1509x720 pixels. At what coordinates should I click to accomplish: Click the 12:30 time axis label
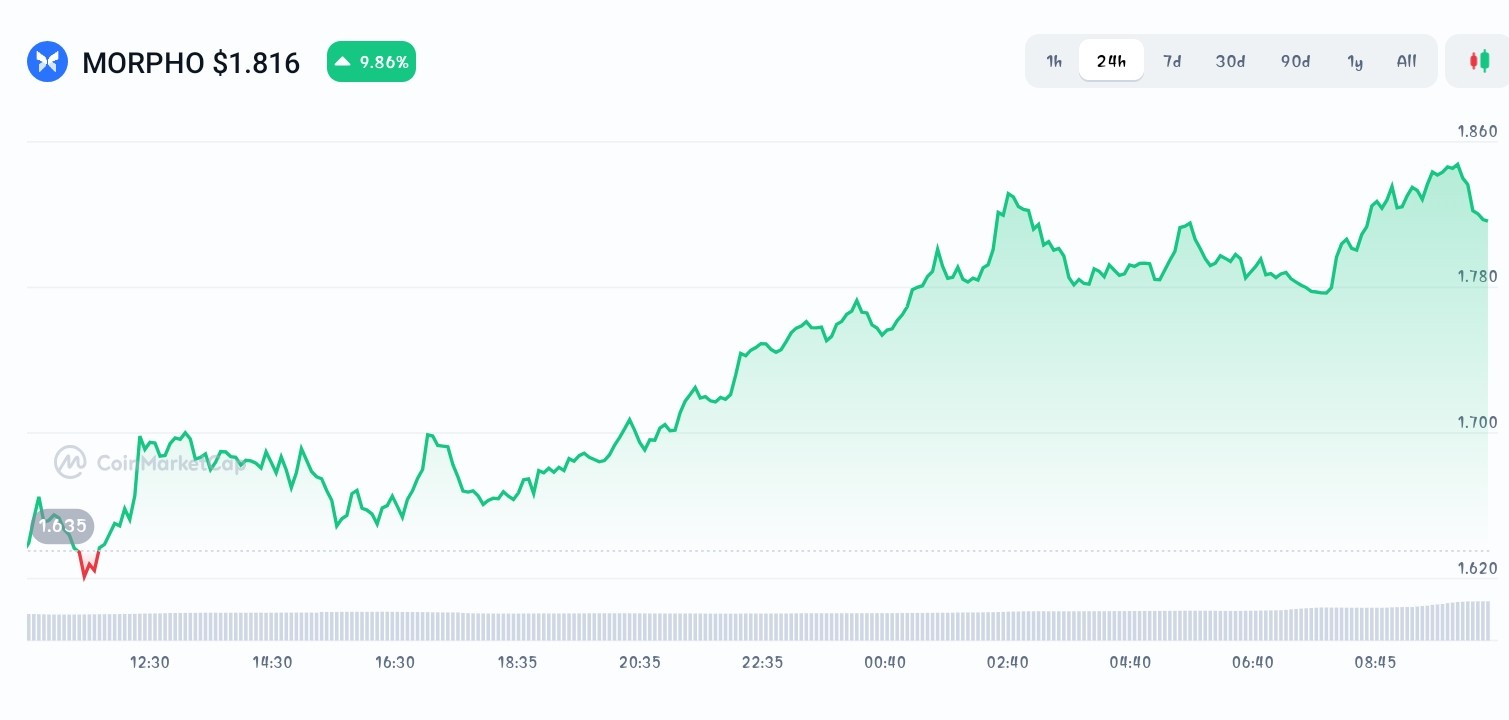pyautogui.click(x=150, y=662)
